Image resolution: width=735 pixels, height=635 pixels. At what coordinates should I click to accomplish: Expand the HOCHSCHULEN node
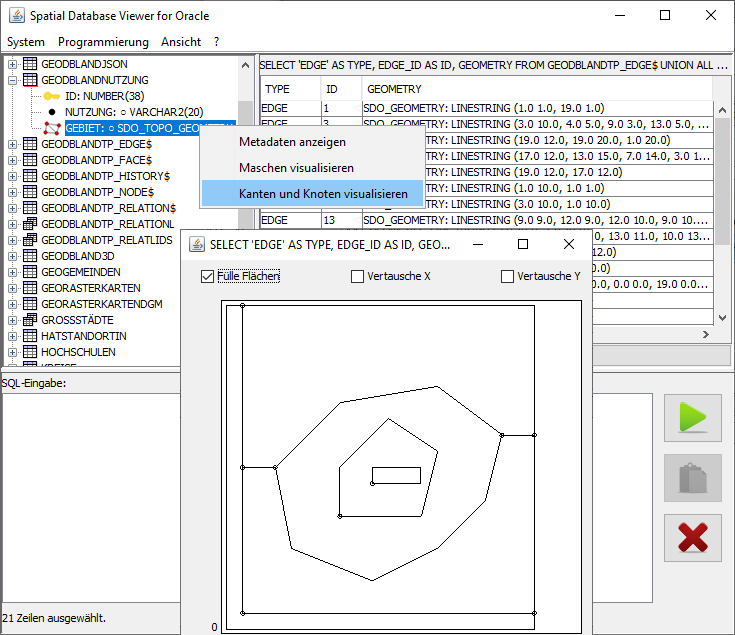[x=13, y=352]
